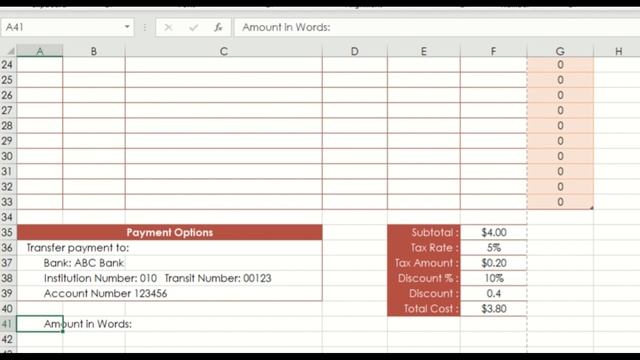Select row 42 header
The image size is (640, 360).
coord(8,339)
